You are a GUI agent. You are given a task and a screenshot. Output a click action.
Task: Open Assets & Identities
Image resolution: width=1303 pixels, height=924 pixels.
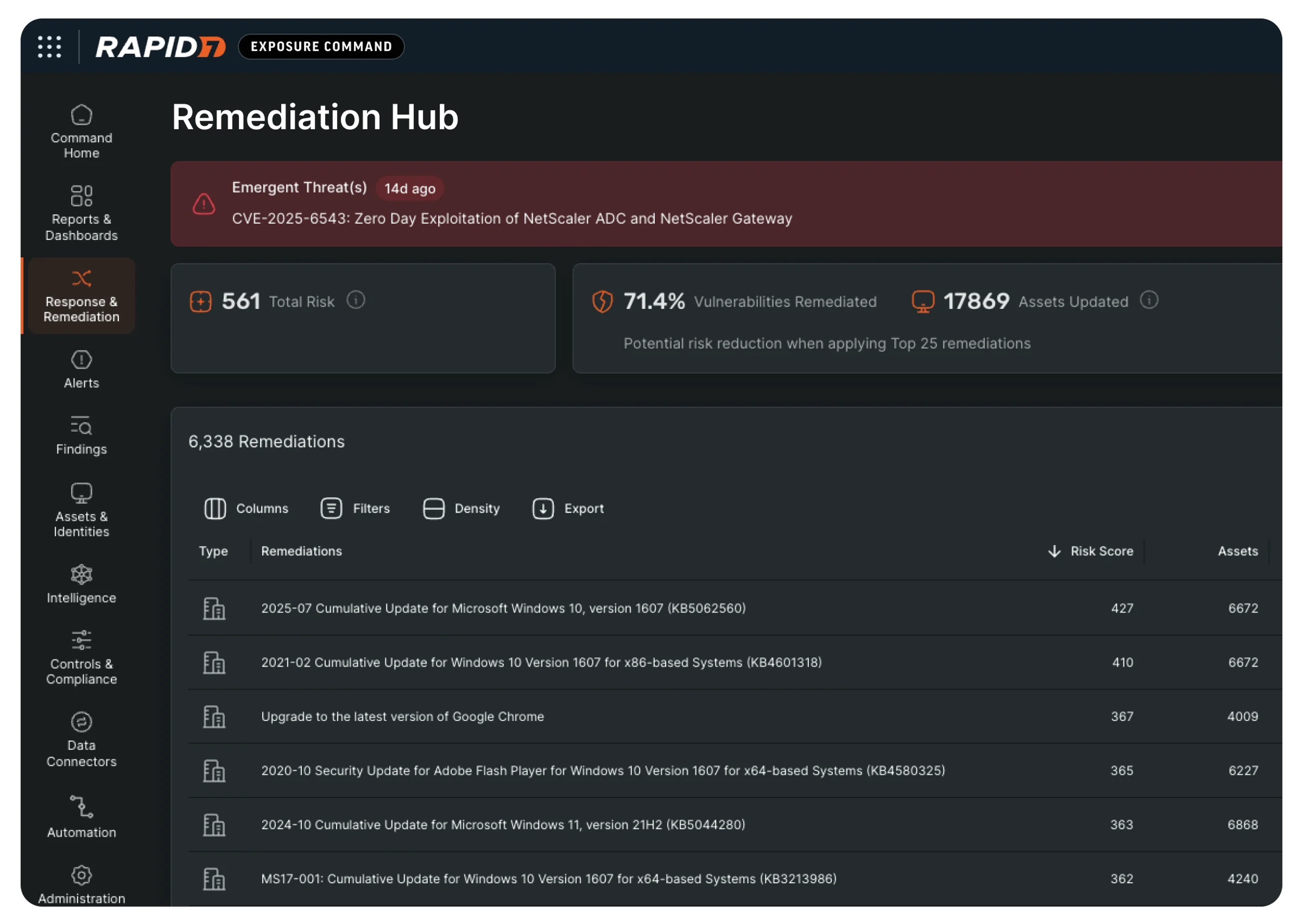[81, 510]
